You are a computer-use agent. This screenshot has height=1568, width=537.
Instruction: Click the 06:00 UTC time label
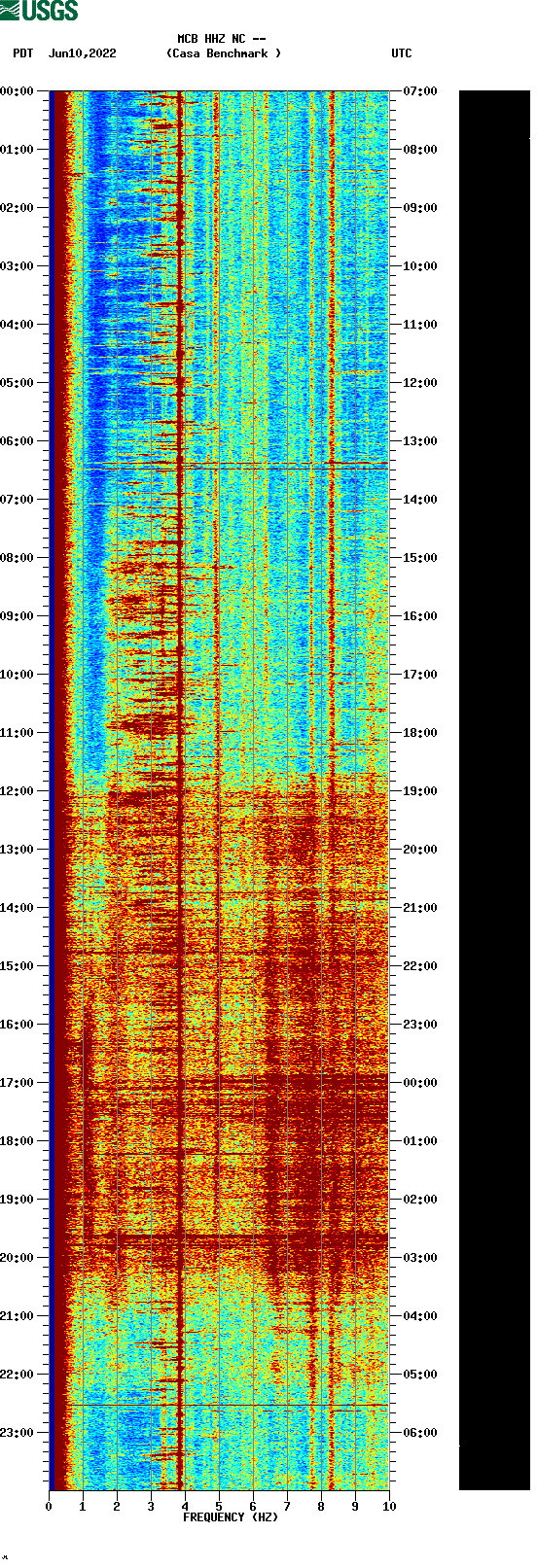coord(420,1433)
